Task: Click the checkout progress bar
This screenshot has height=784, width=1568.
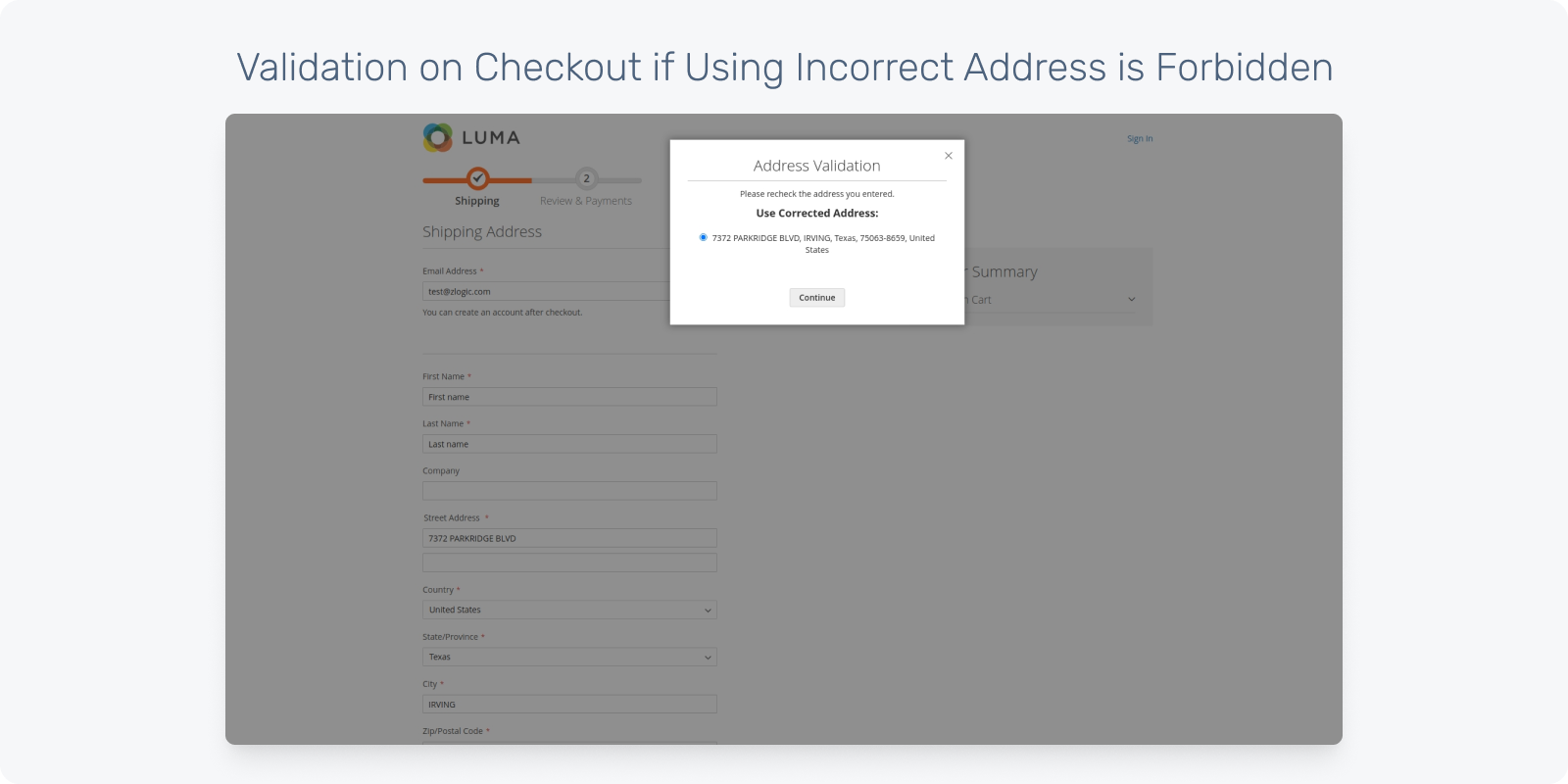Action: (x=532, y=180)
